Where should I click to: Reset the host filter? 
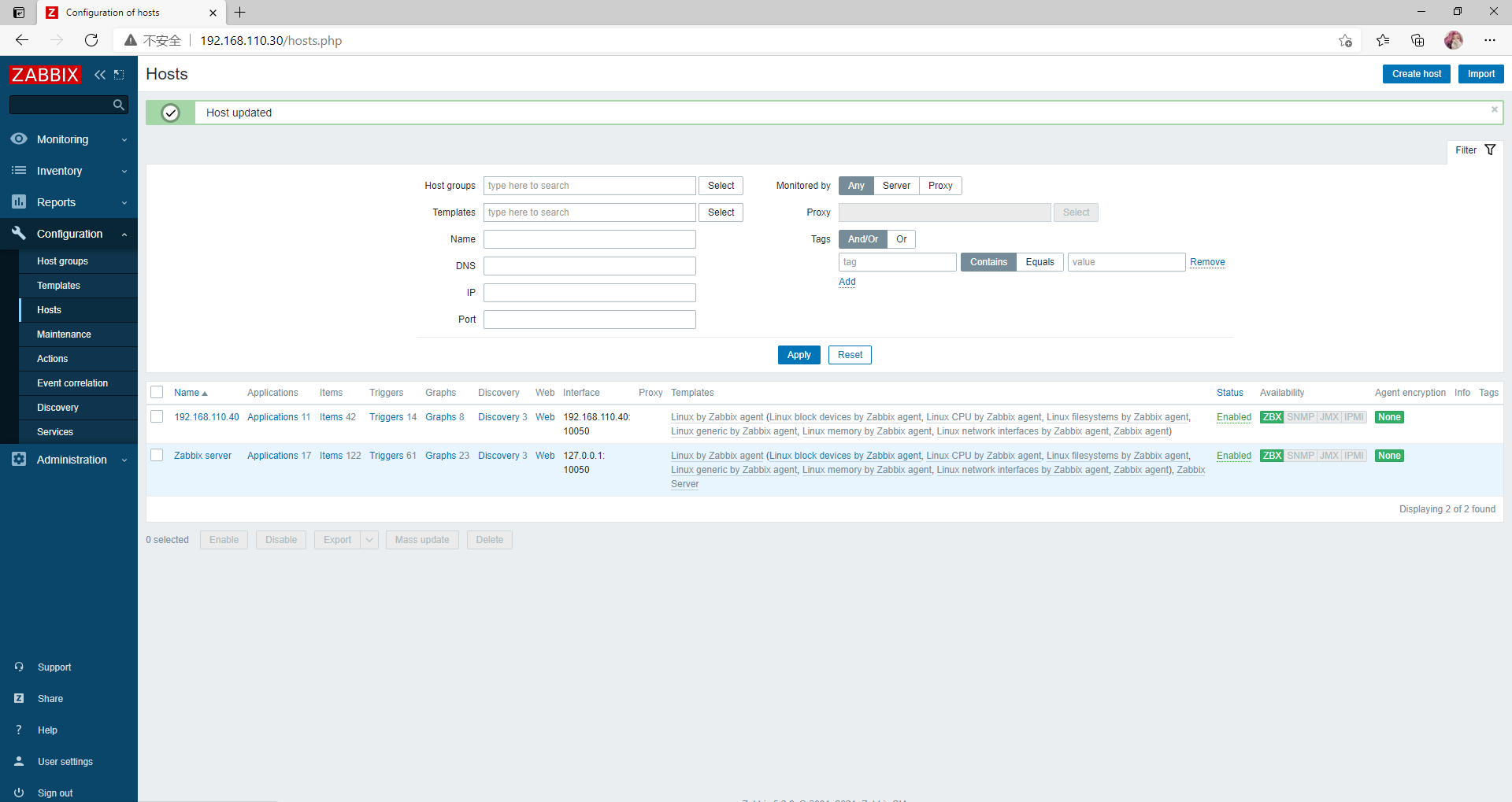pos(850,355)
